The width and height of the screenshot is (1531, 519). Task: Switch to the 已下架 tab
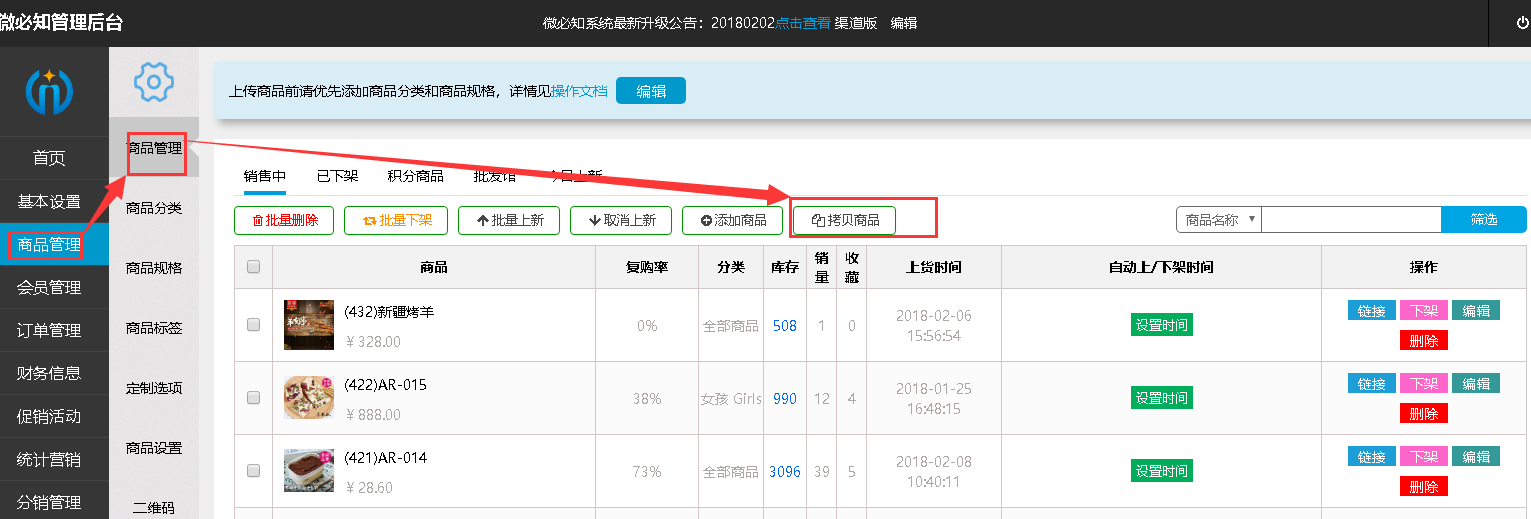(337, 177)
